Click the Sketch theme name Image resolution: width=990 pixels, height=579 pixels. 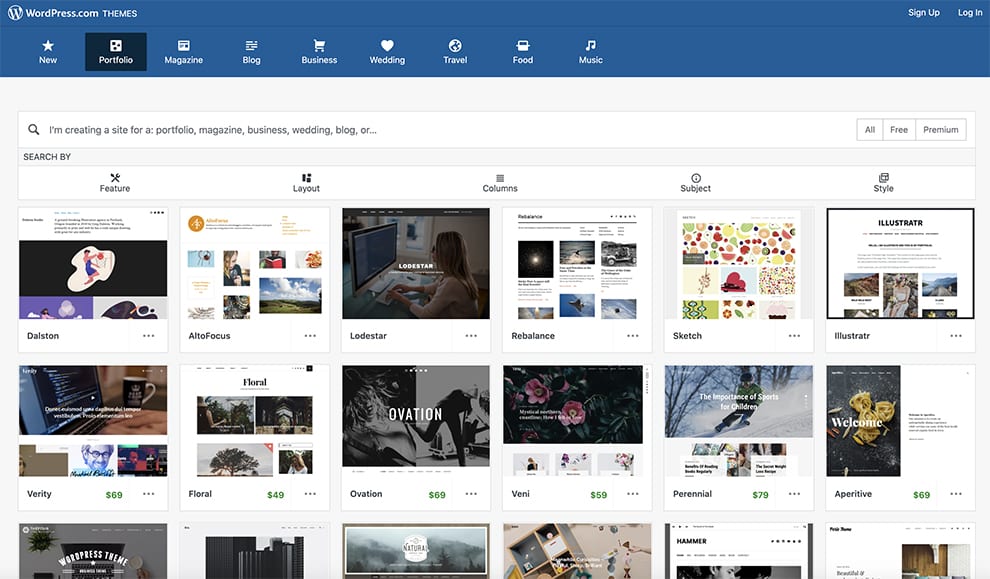[687, 336]
